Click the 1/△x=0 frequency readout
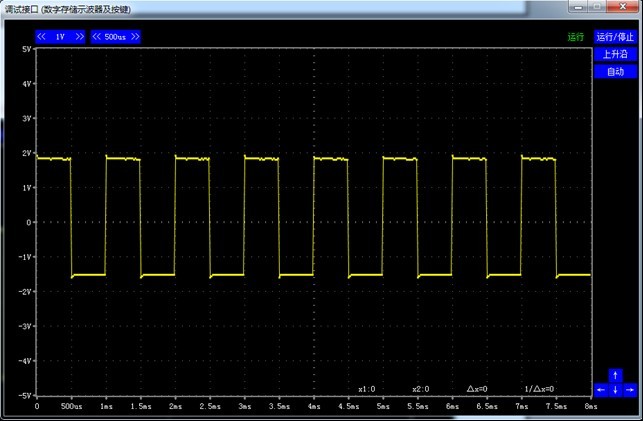 coord(539,389)
